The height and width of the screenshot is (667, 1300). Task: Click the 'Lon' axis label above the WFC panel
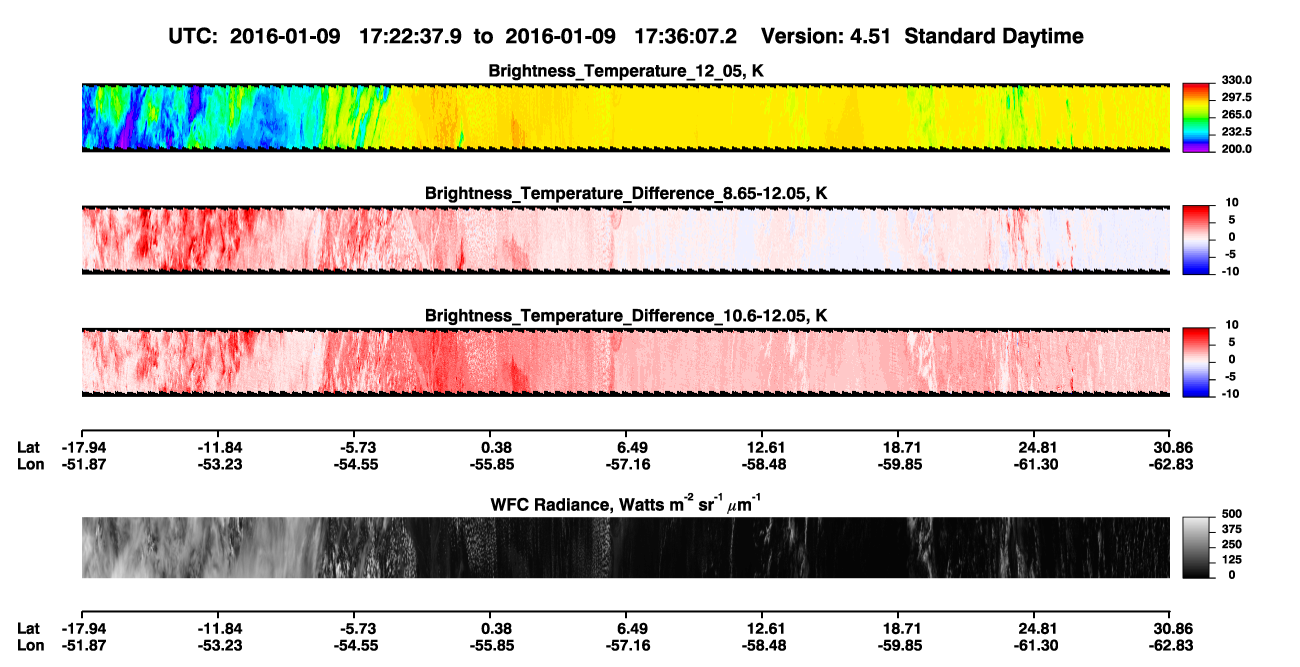30,464
